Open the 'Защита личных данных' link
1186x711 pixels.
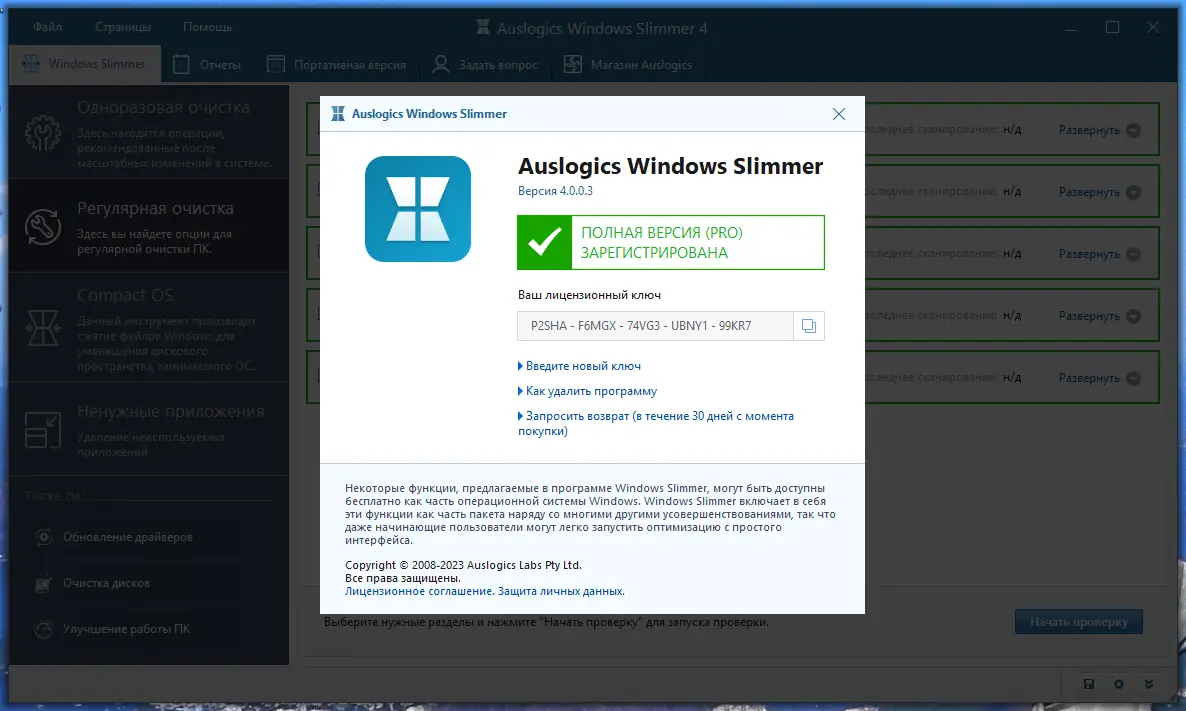click(x=560, y=591)
